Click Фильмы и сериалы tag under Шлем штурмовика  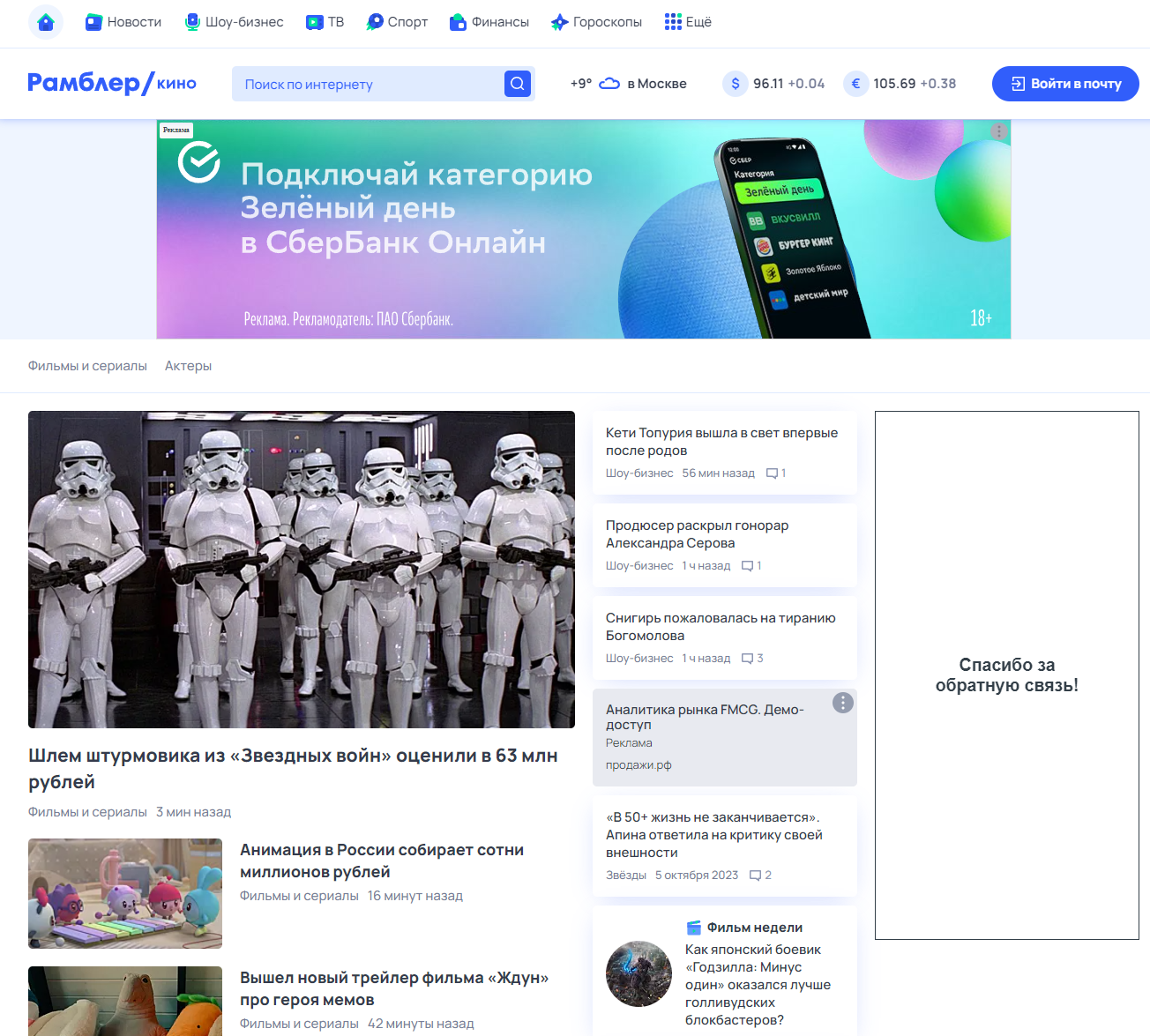87,812
